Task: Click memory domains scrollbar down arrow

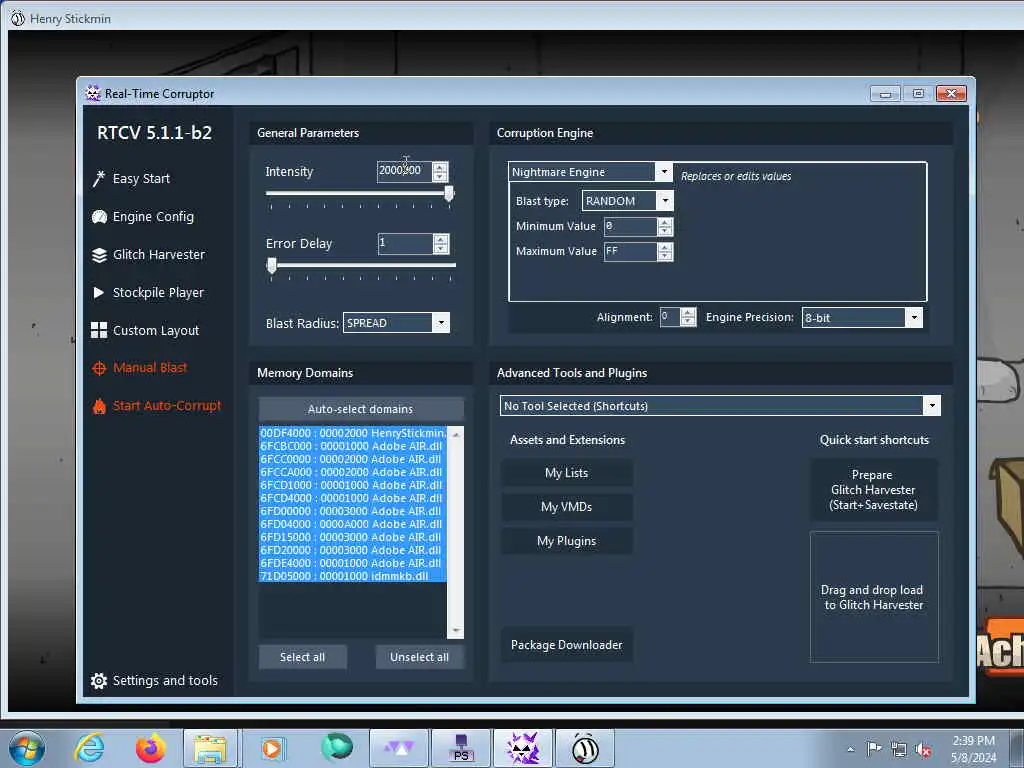Action: [x=455, y=631]
